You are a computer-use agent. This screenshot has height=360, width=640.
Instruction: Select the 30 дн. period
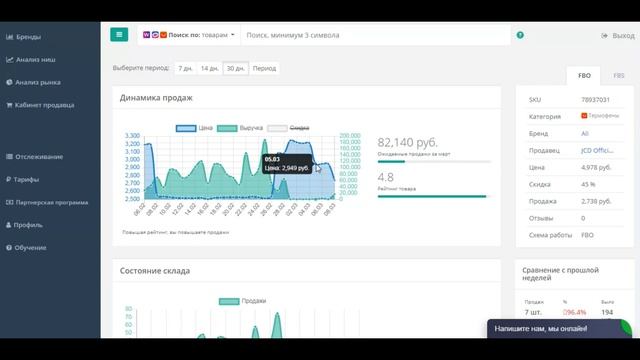coord(236,69)
